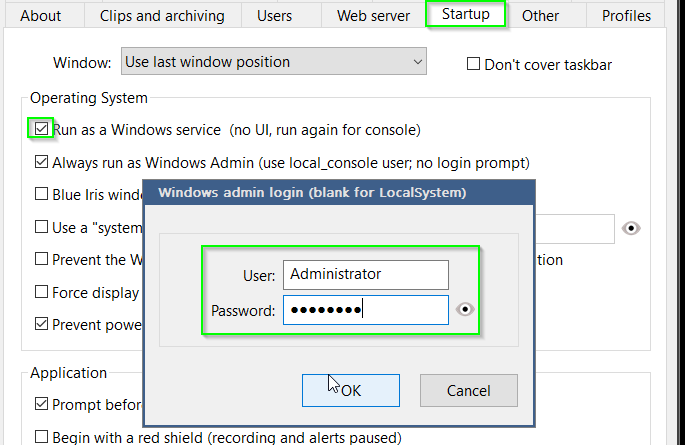Viewport: 685px width, 445px height.
Task: Enable Don't cover taskbar checkbox
Action: click(x=473, y=64)
